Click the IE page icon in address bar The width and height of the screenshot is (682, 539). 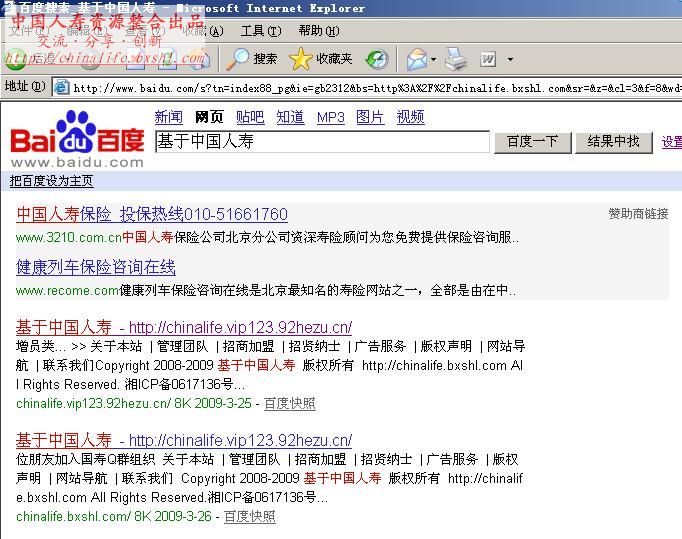(x=61, y=87)
